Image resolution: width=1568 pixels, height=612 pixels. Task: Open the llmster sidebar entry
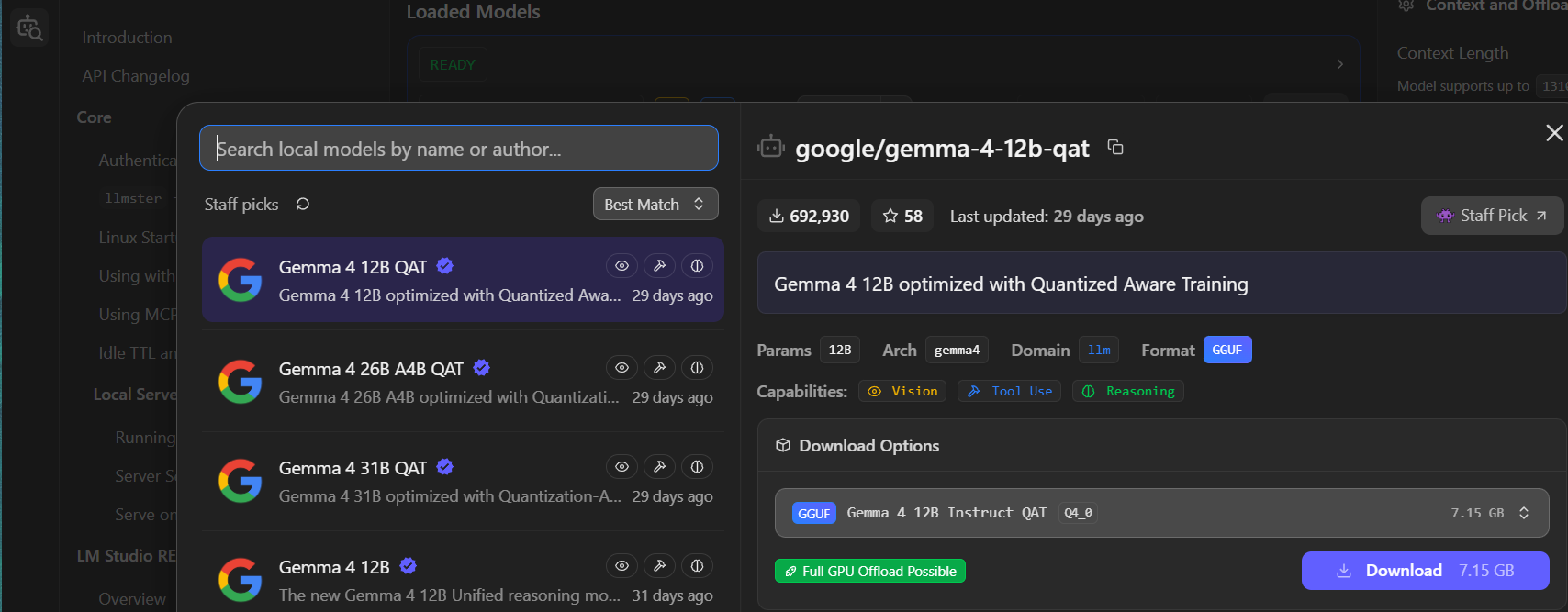(x=133, y=198)
